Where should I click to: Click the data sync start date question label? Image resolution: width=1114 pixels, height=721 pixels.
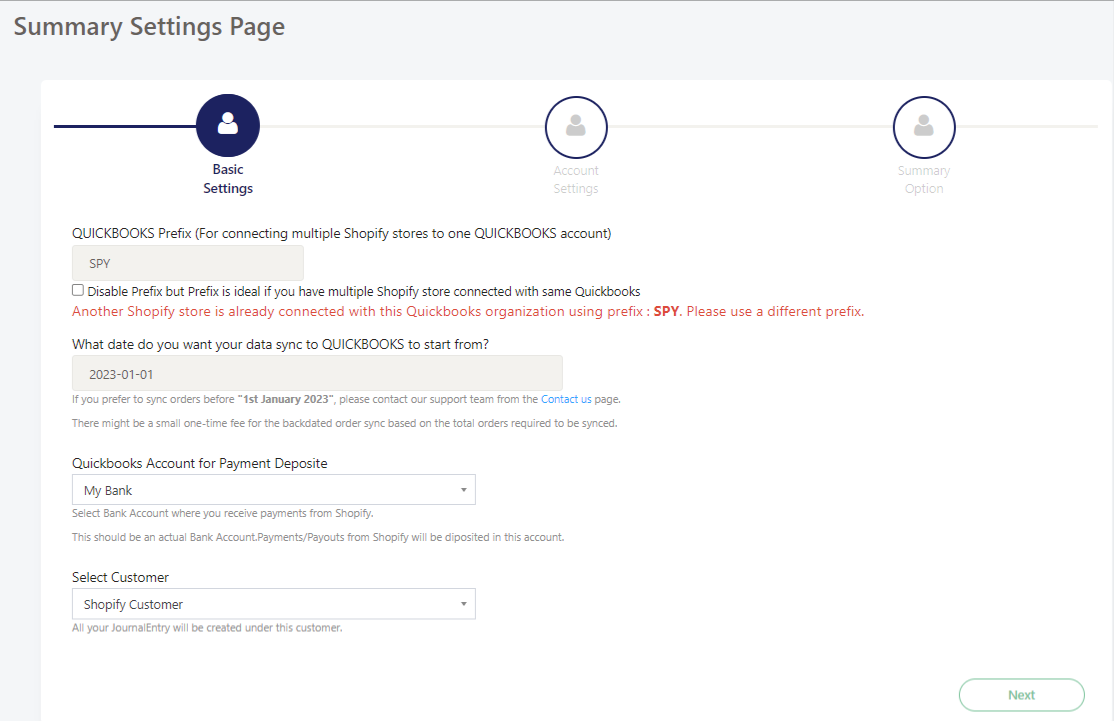281,345
